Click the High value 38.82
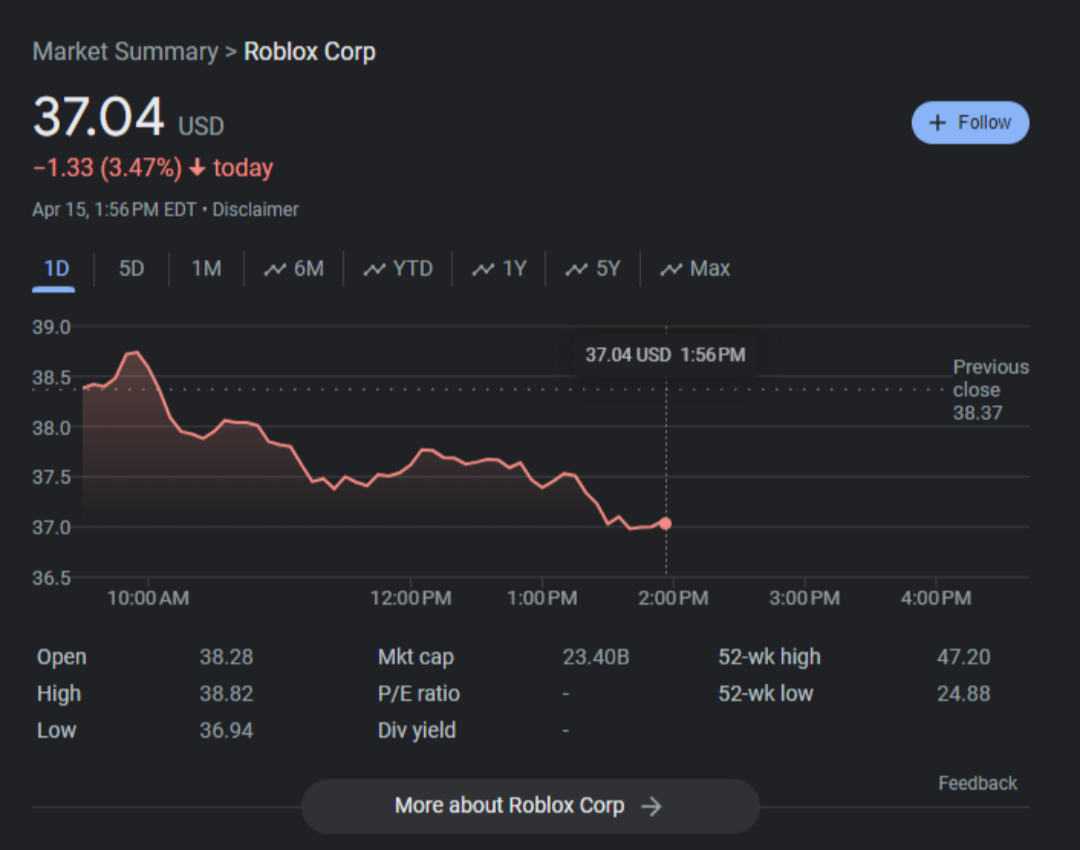 tap(227, 694)
